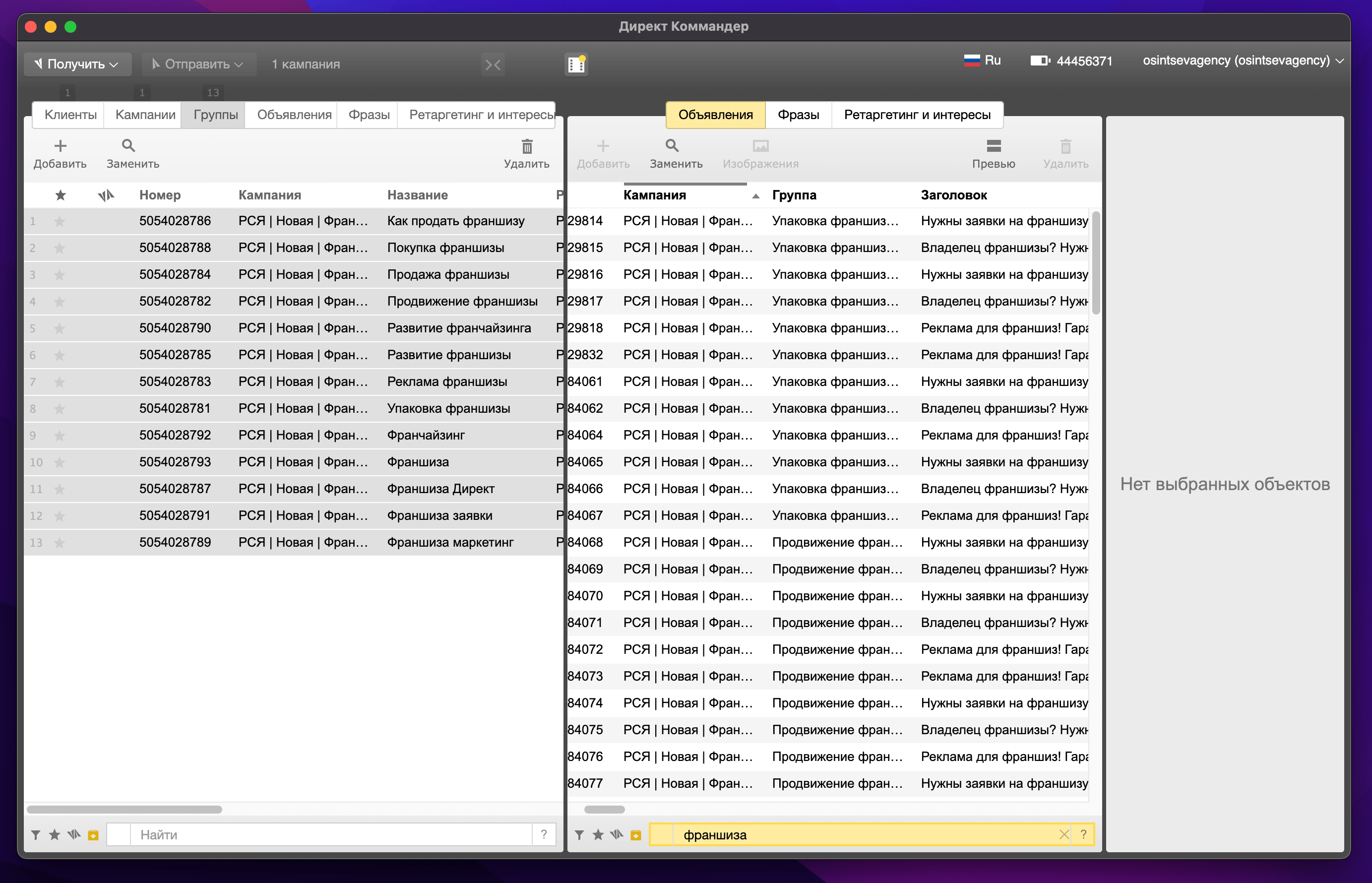The height and width of the screenshot is (883, 1372).
Task: Click the Франшиза маркетинг group row
Action: tap(290, 543)
